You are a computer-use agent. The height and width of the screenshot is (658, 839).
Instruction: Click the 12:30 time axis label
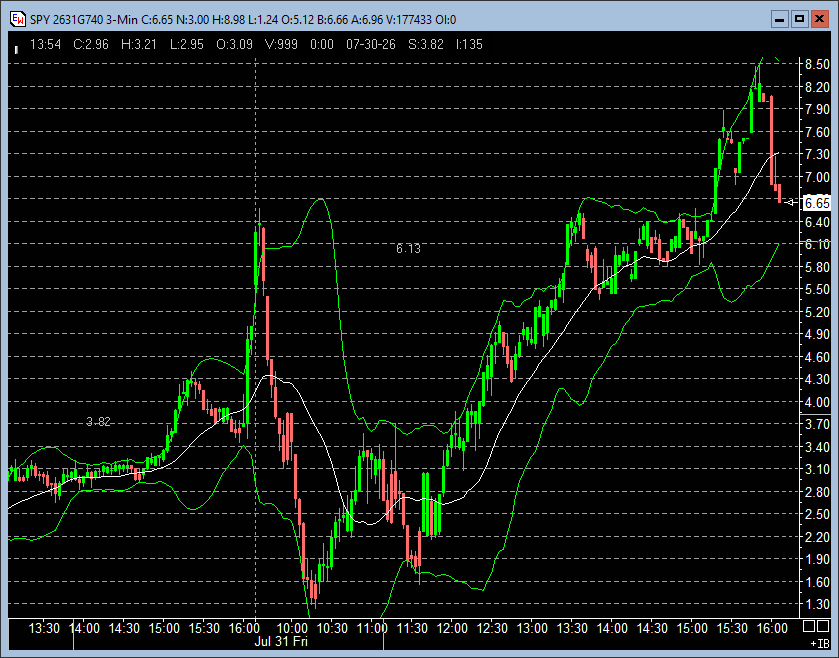[x=492, y=628]
